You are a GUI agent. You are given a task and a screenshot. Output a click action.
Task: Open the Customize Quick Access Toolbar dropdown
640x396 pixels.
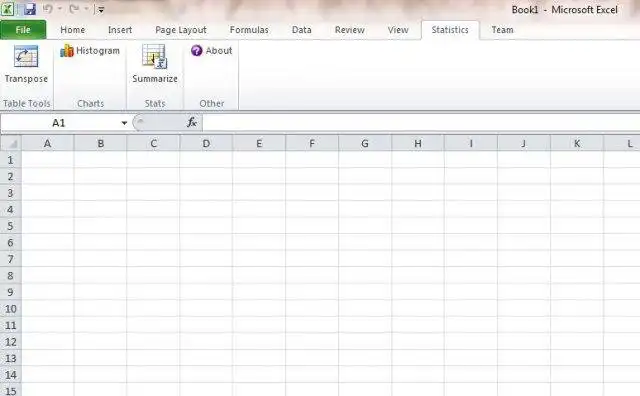coord(100,9)
